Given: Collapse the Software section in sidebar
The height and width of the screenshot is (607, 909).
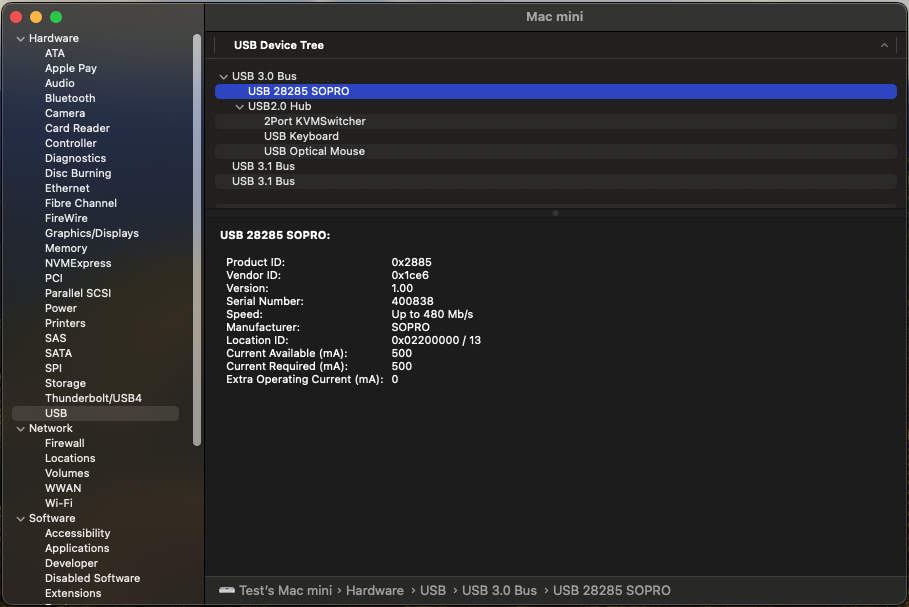Looking at the screenshot, I should tap(20, 519).
